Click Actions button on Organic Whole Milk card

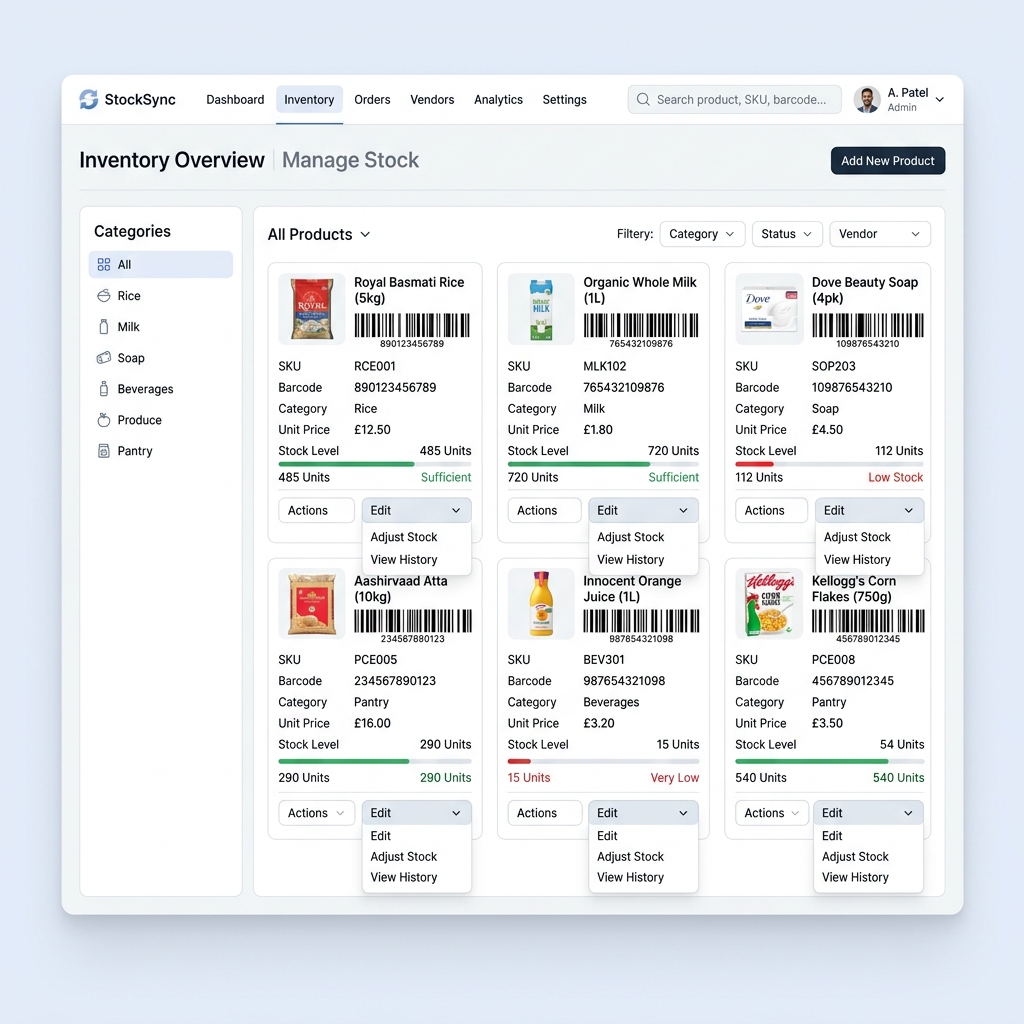pyautogui.click(x=544, y=510)
